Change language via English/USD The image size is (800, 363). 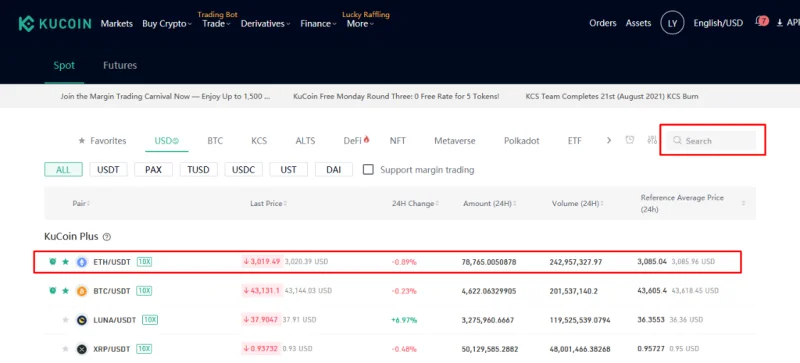coord(718,23)
